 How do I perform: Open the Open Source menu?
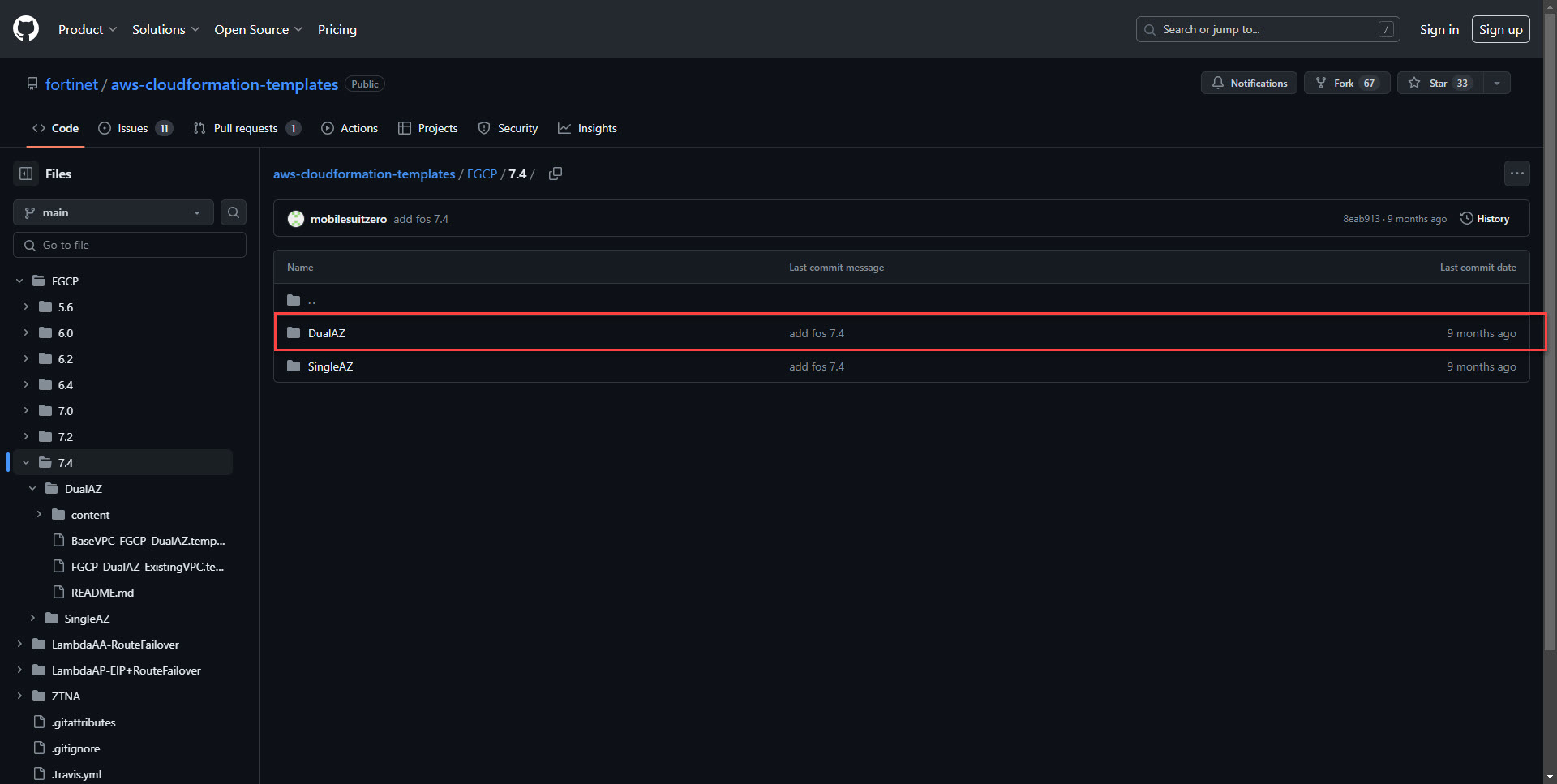259,29
